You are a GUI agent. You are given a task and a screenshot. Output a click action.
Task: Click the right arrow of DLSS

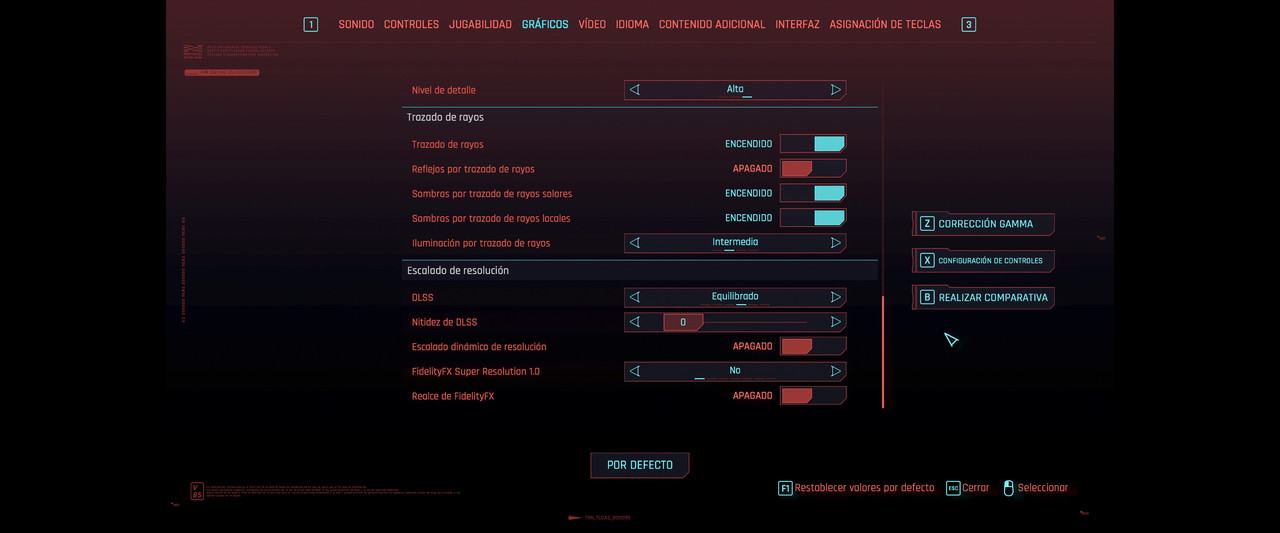coord(836,297)
